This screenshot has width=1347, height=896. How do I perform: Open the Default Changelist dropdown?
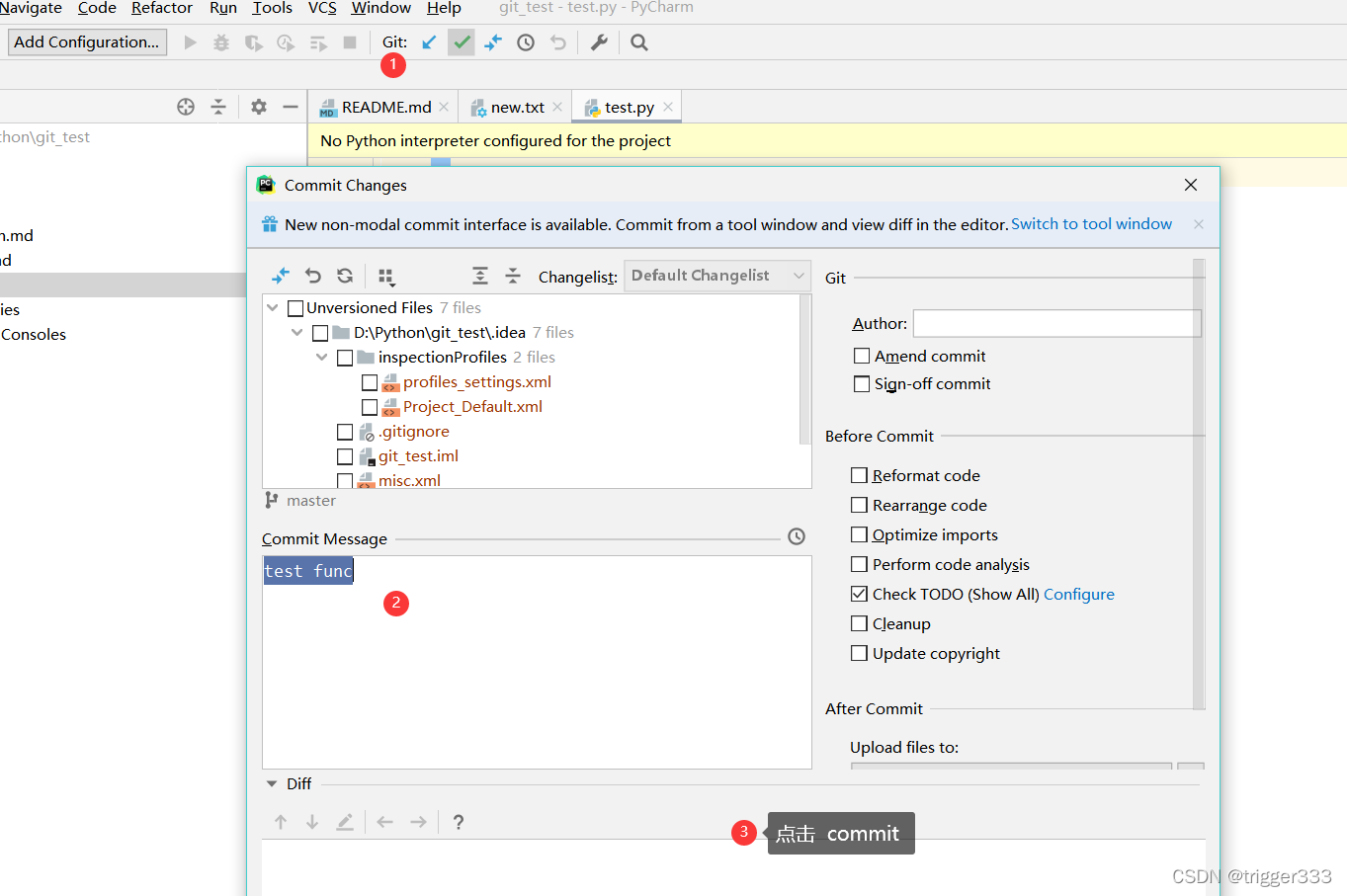click(717, 276)
